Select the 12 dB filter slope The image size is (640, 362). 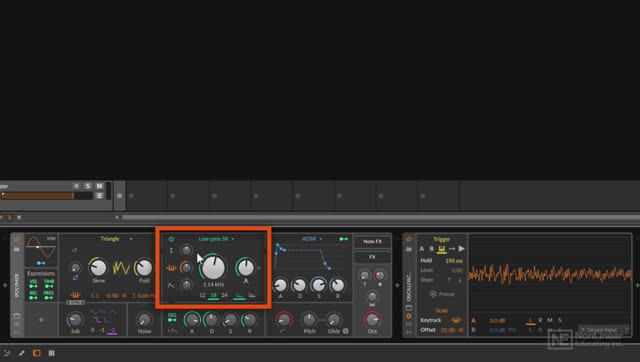click(202, 295)
